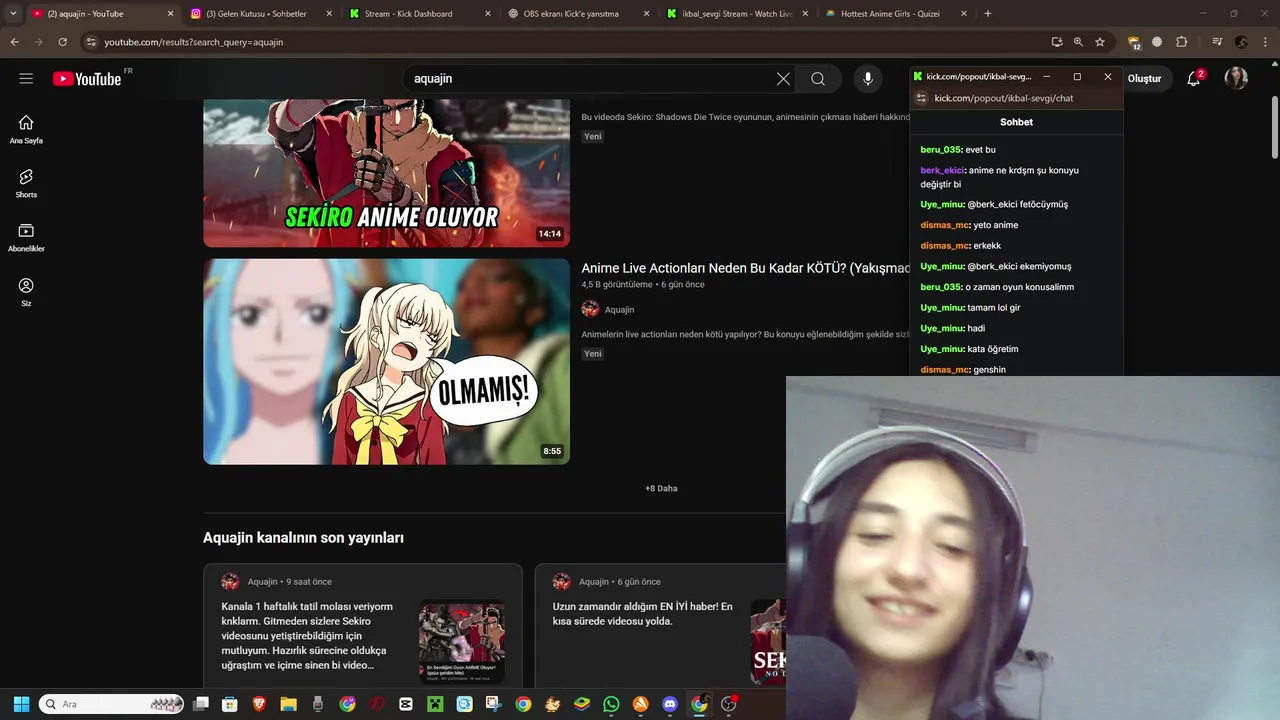This screenshot has height=720, width=1280.
Task: Open OBS Studio from taskbar
Action: pyautogui.click(x=728, y=704)
